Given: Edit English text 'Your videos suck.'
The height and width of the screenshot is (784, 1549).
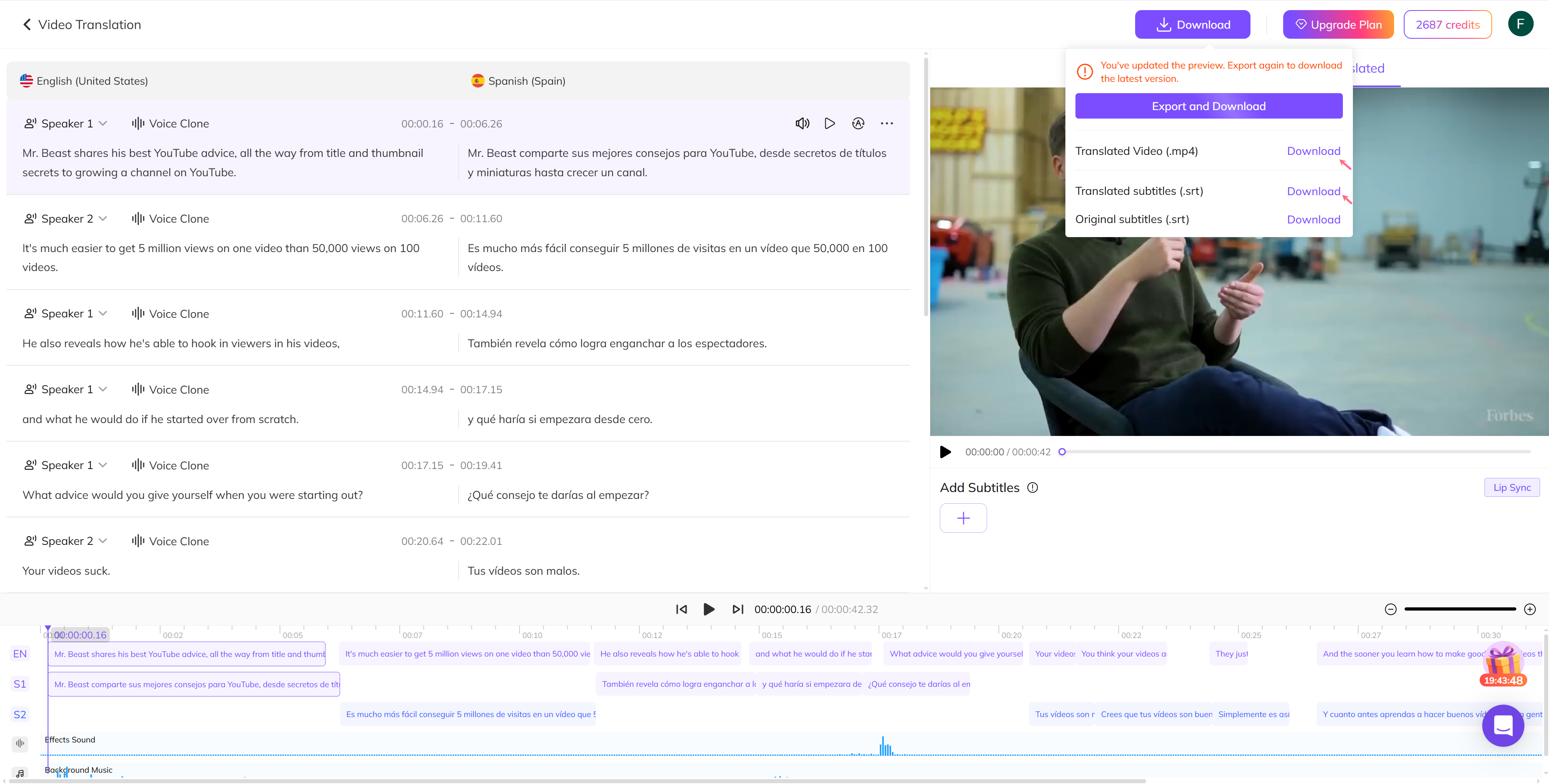Looking at the screenshot, I should pos(66,571).
